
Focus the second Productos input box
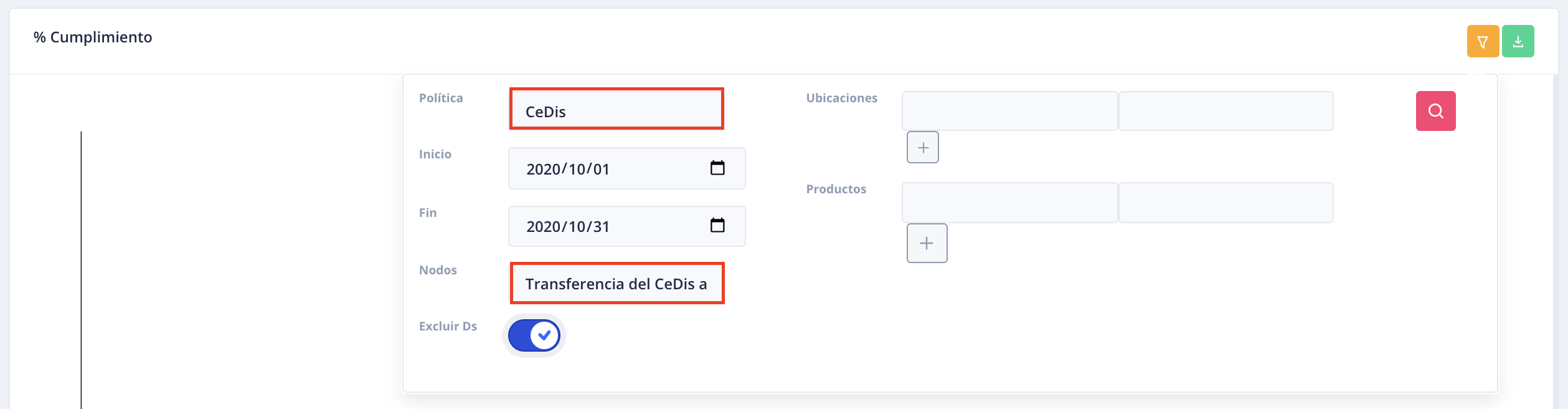[1226, 203]
